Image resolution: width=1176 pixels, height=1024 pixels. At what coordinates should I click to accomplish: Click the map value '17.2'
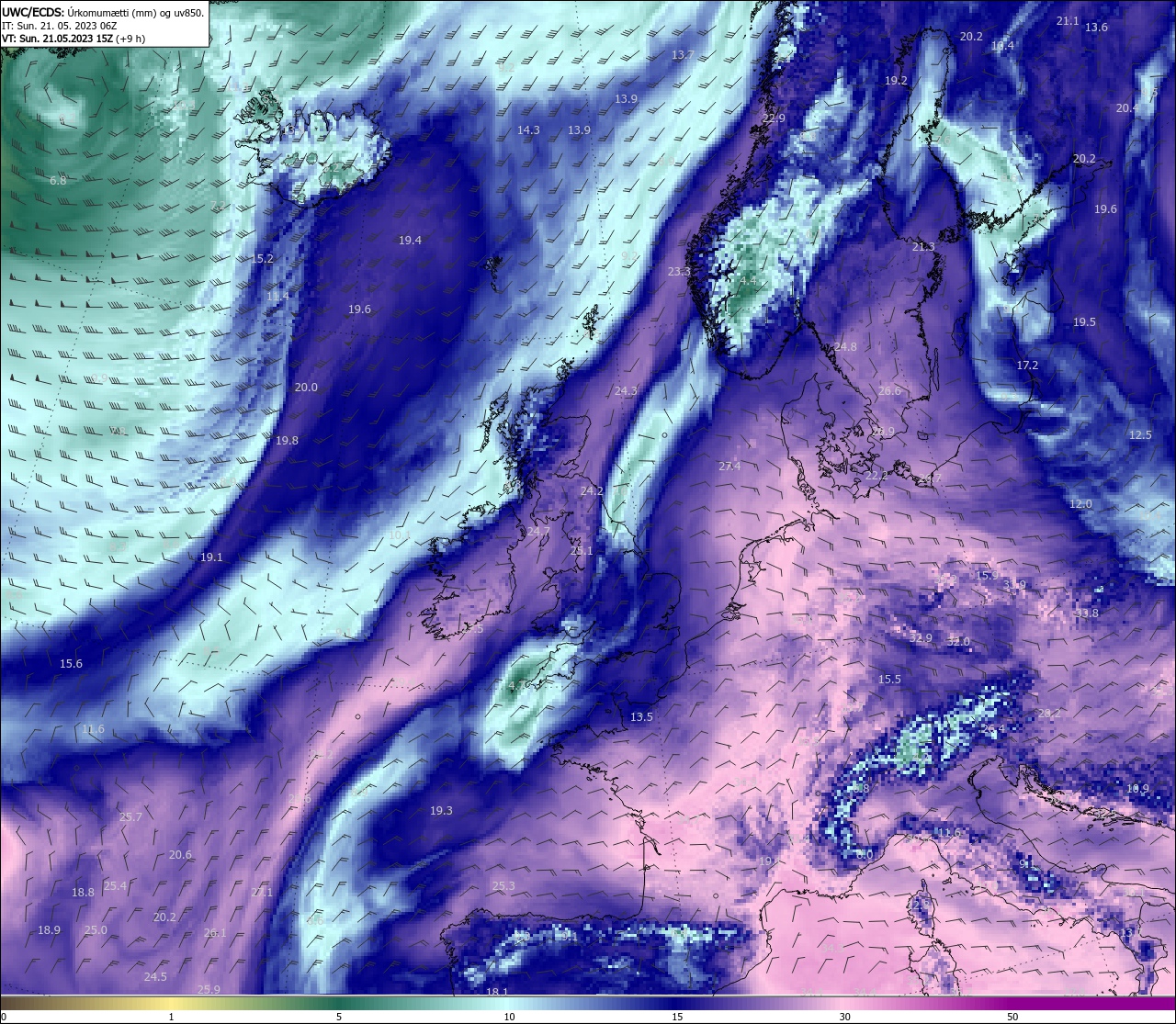tap(1027, 365)
